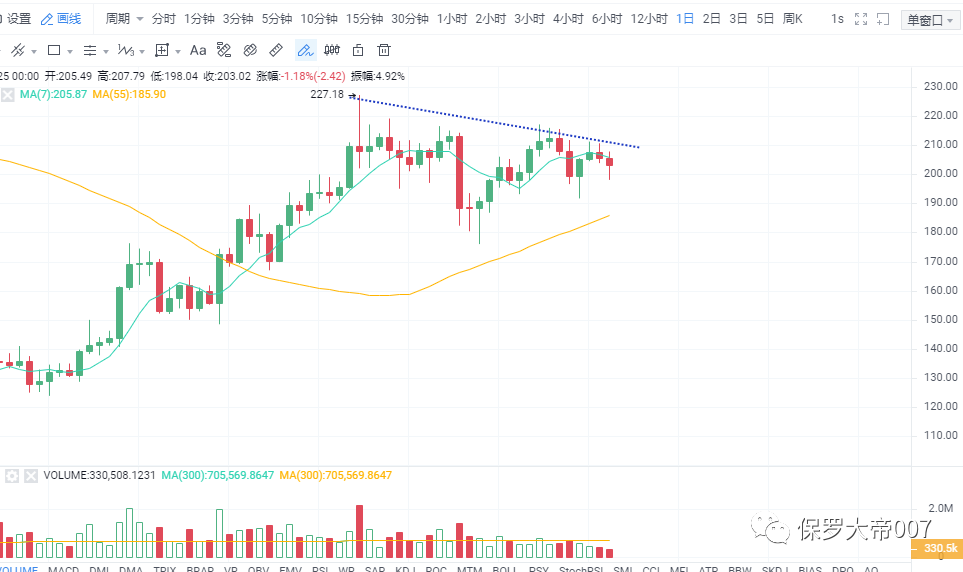The width and height of the screenshot is (963, 572).
Task: Expand the measurement box dropdown arrow
Action: point(178,52)
